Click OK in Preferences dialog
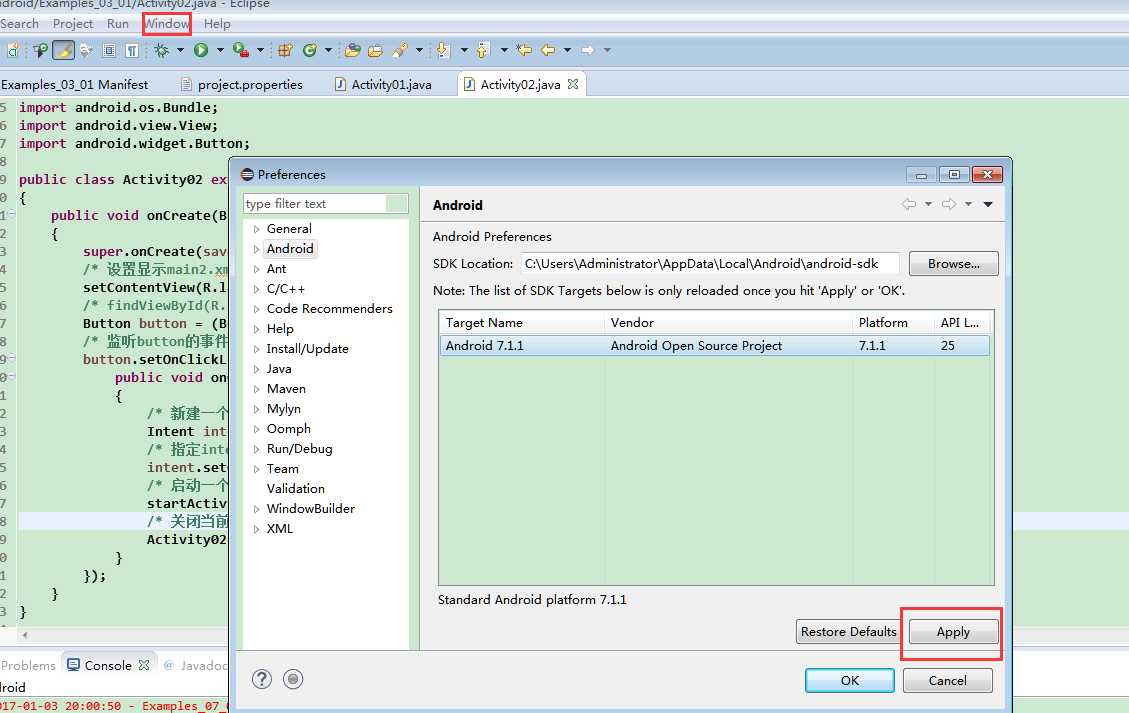 coord(850,681)
